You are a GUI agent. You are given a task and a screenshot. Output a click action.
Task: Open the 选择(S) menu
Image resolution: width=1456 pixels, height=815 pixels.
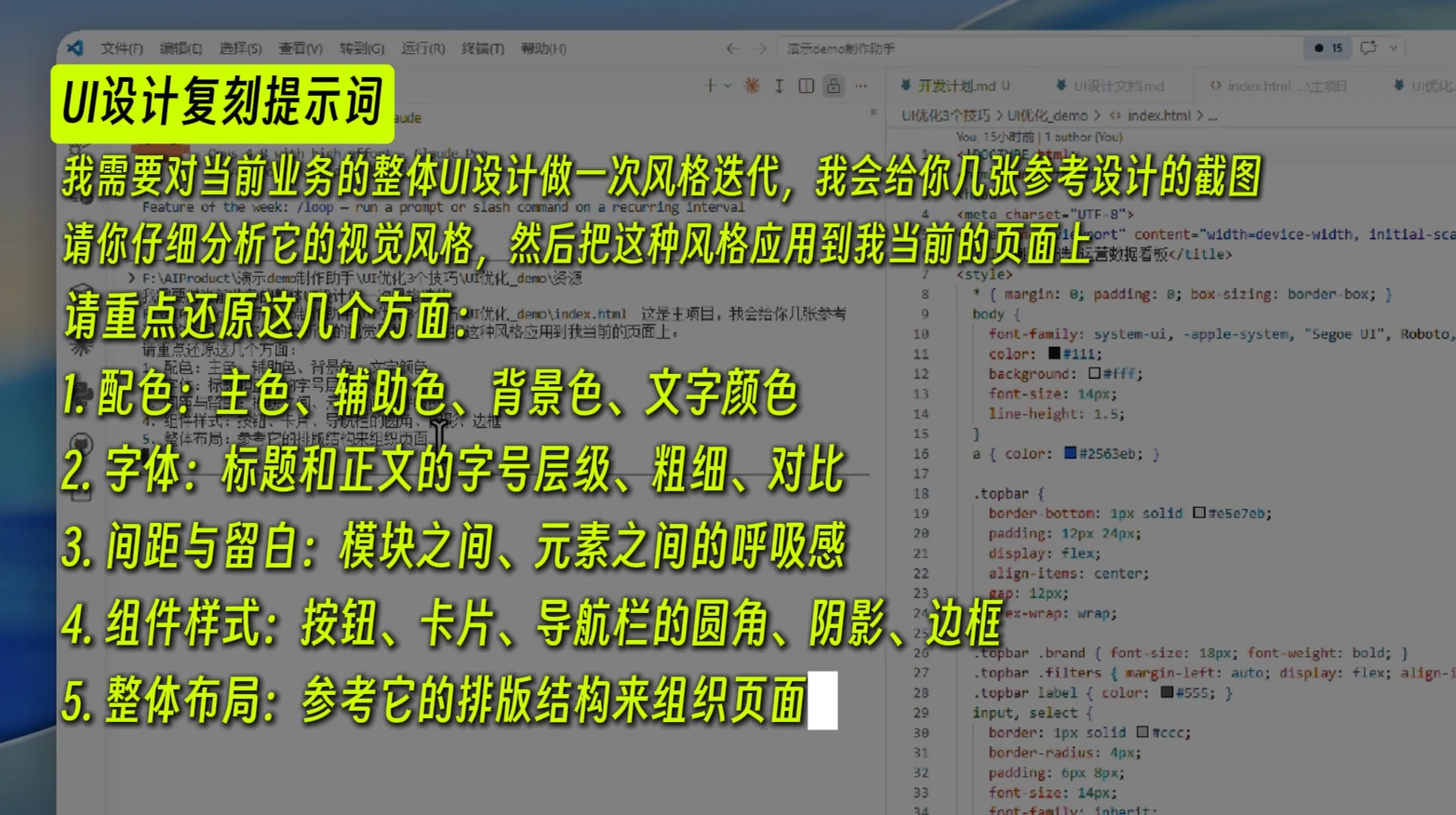pos(240,48)
